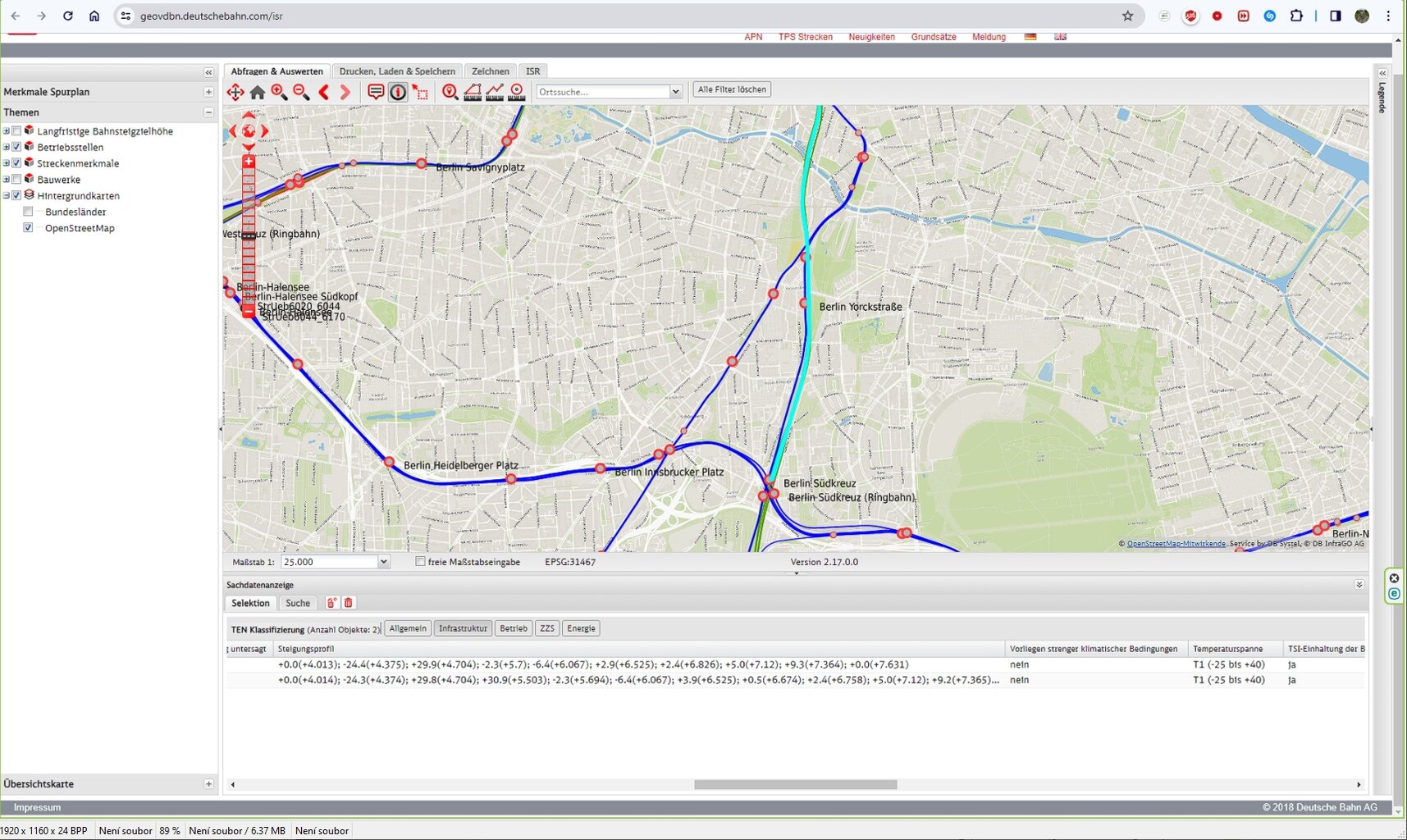Image resolution: width=1407 pixels, height=840 pixels.
Task: Click the remove single selection icon
Action: point(331,603)
